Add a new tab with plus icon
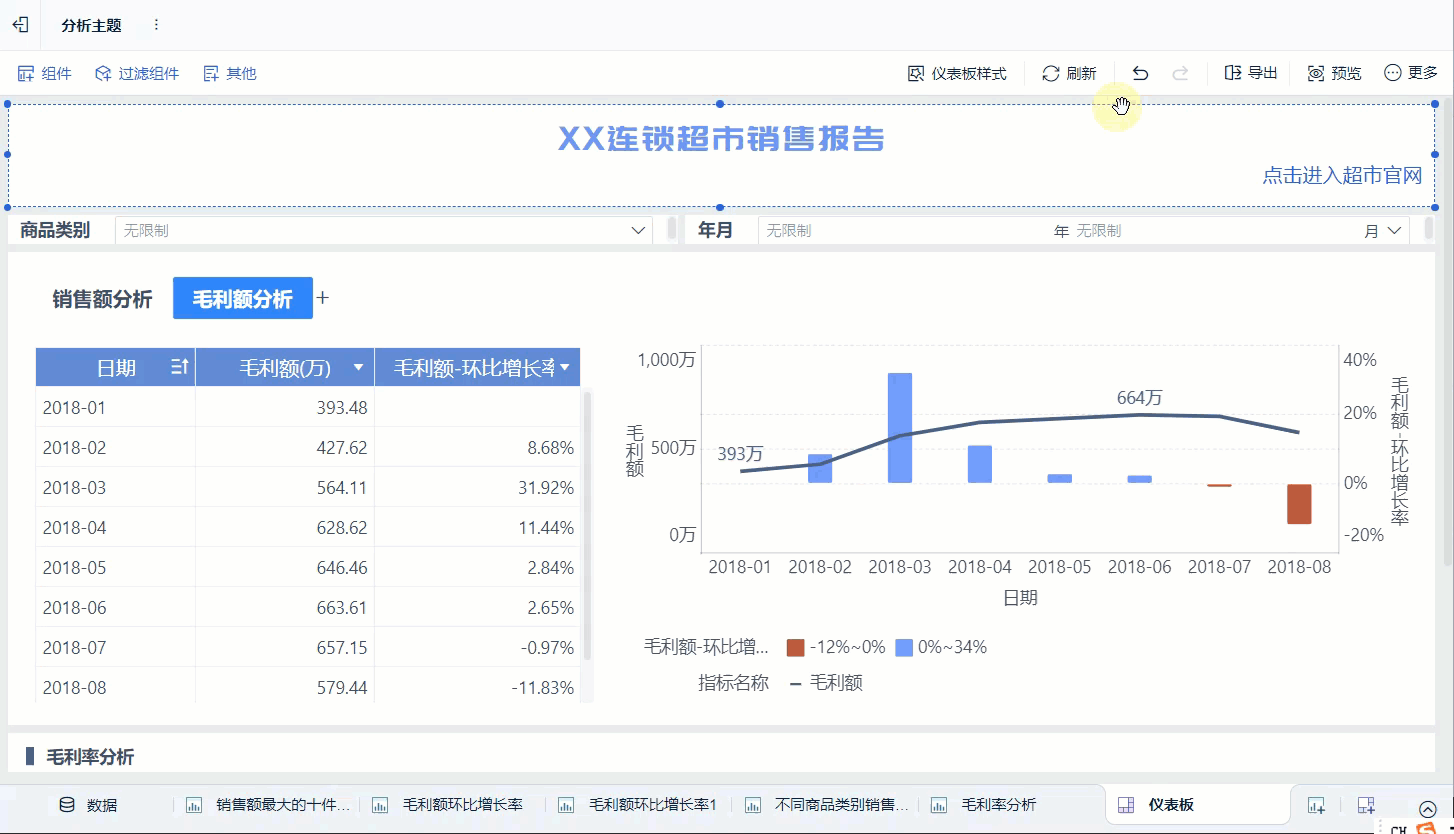This screenshot has width=1454, height=834. coord(323,298)
